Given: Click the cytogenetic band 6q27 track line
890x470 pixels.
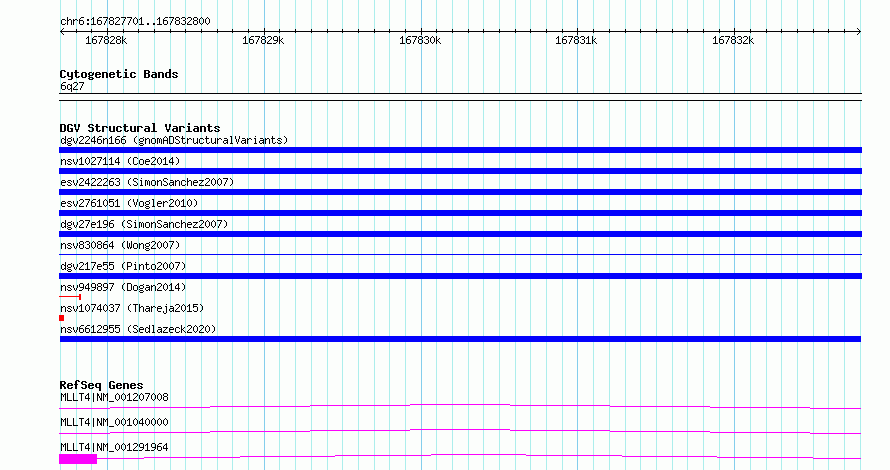Looking at the screenshot, I should click(x=460, y=97).
